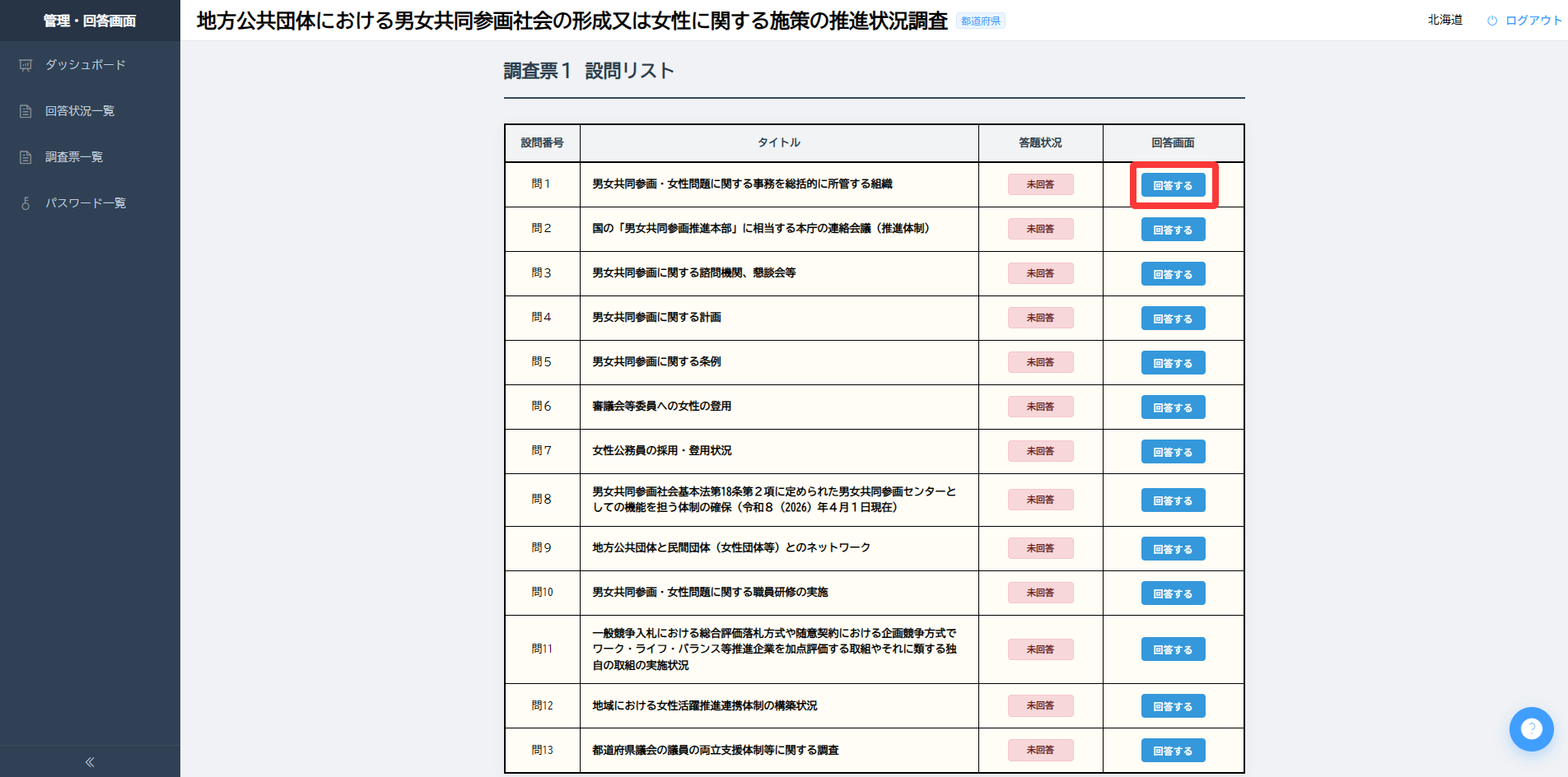Click 回答する button for 問2

coord(1173,230)
